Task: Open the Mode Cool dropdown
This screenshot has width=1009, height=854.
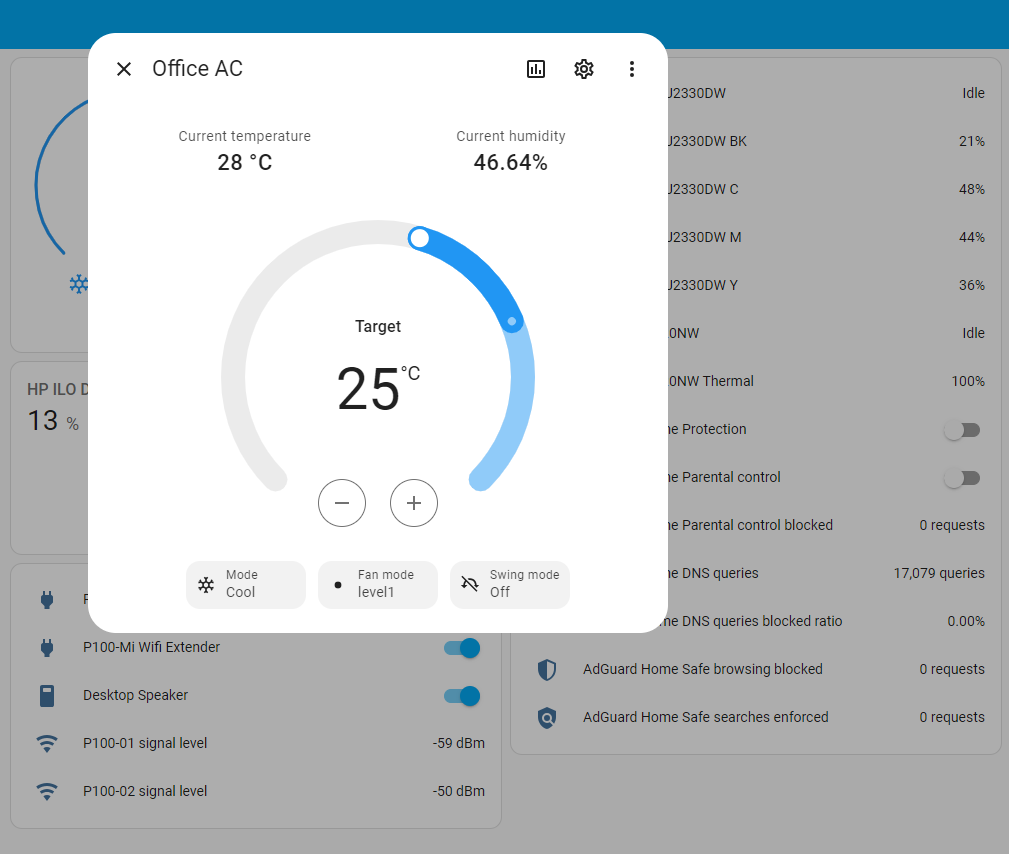Action: (246, 585)
